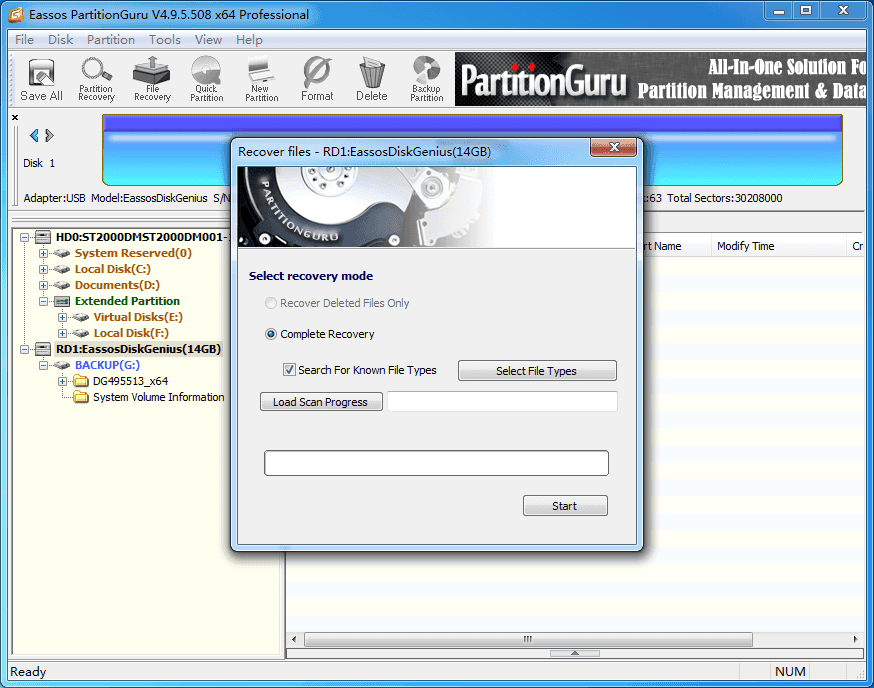Open the Backup Partition tool
874x688 pixels.
426,80
